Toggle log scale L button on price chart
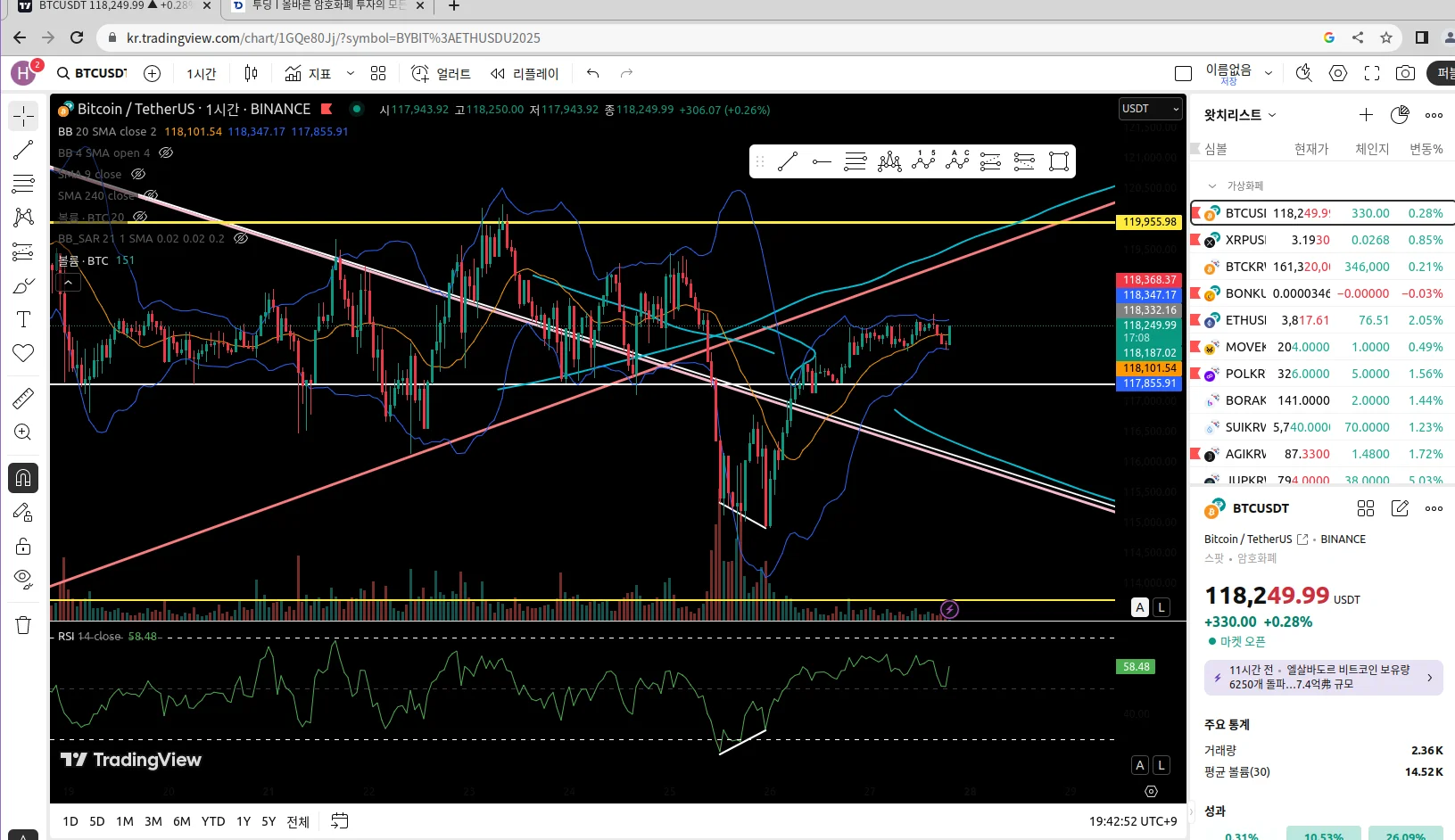This screenshot has width=1455, height=840. 1161,607
